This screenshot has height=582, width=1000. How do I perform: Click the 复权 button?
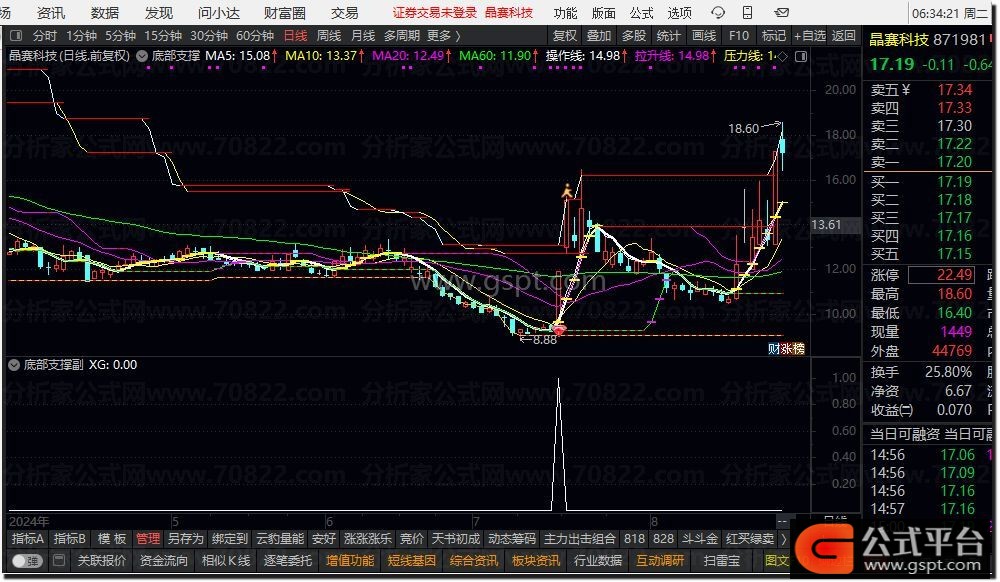click(x=565, y=36)
